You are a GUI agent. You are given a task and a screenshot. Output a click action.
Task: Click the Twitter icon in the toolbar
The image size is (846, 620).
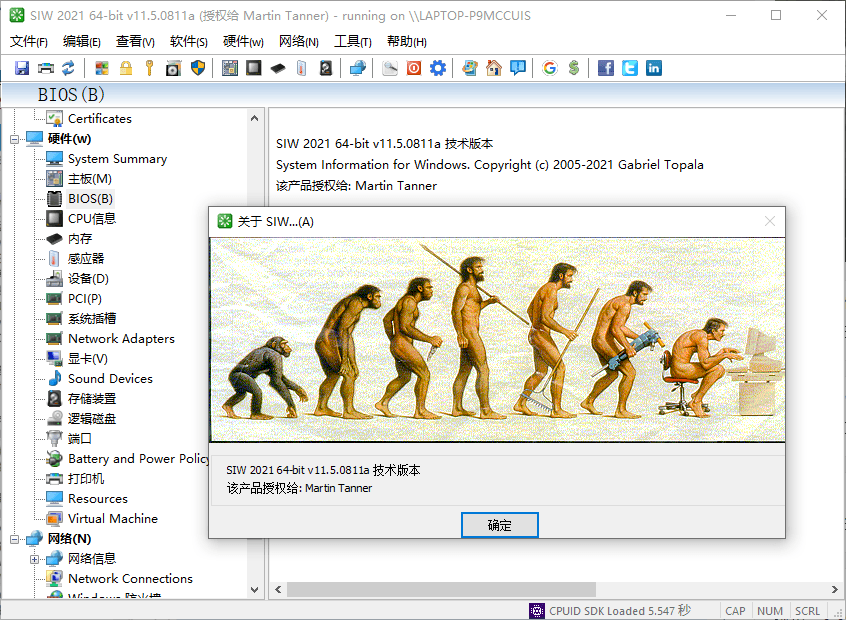(630, 67)
